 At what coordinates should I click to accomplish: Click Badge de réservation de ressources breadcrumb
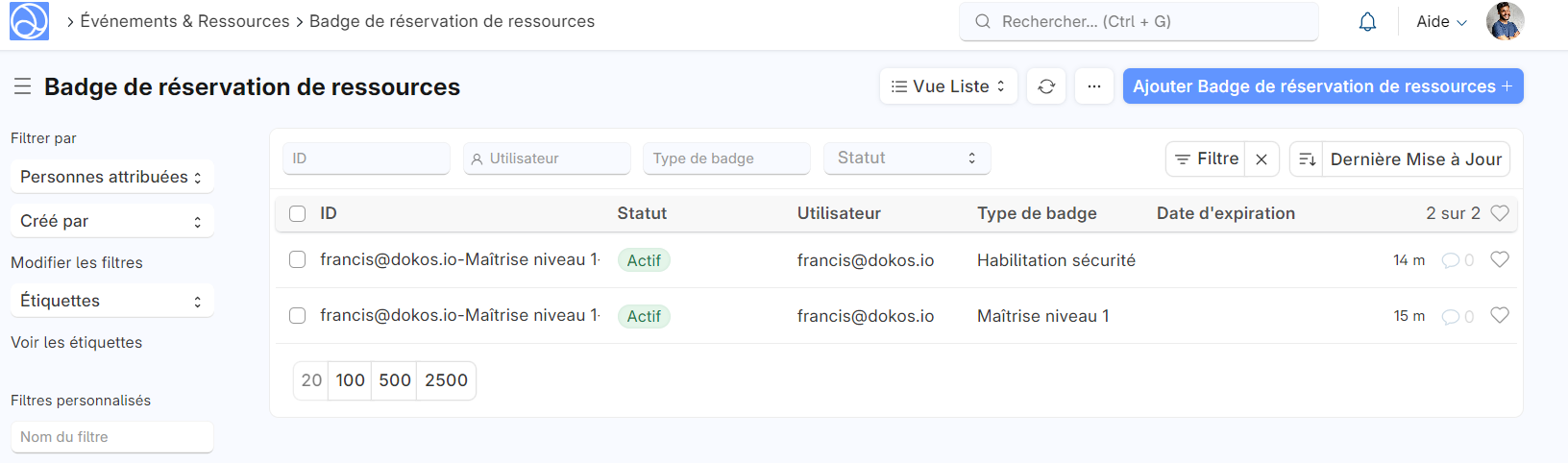click(x=452, y=21)
